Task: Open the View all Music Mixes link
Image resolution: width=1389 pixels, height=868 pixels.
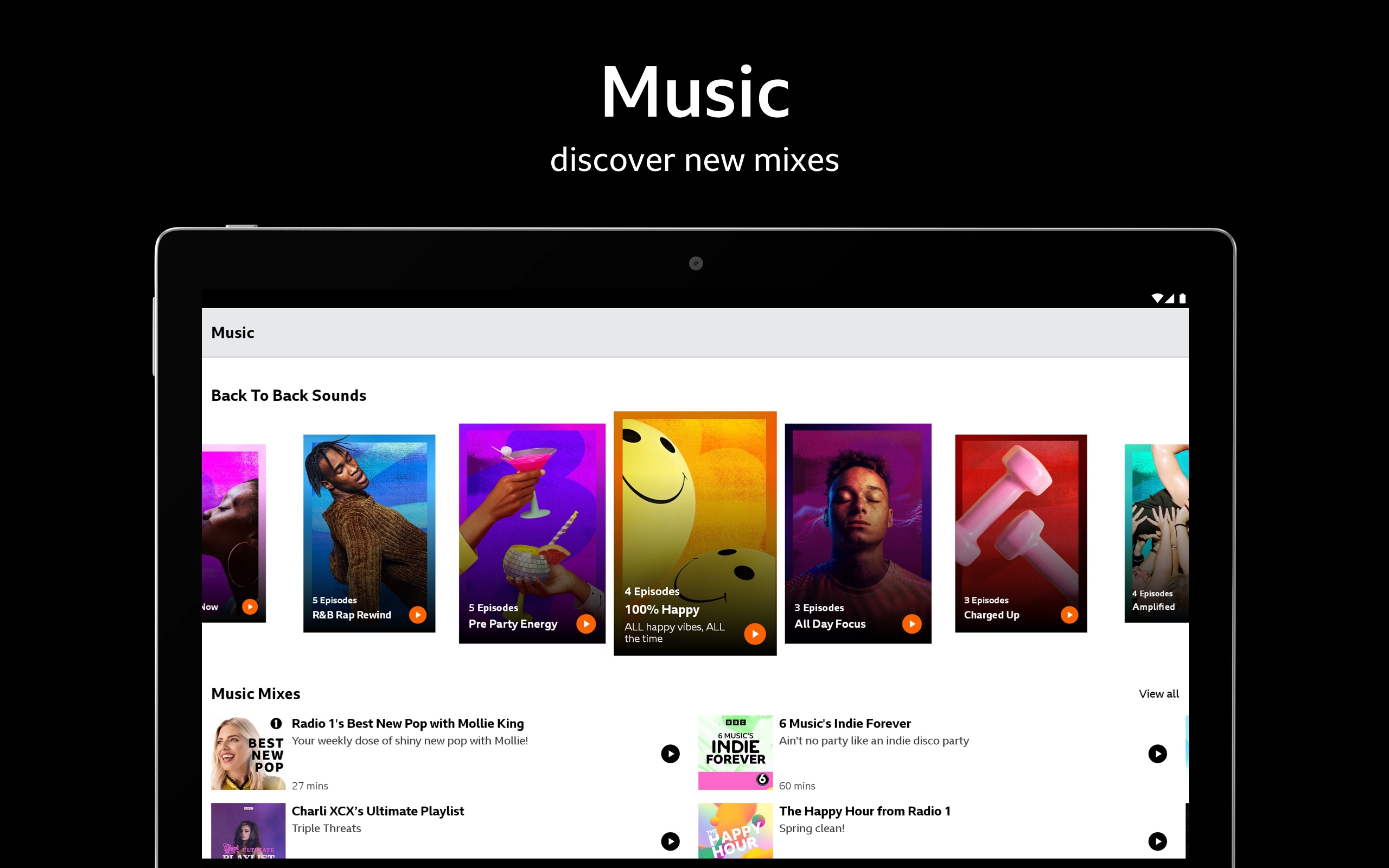Action: [1159, 693]
